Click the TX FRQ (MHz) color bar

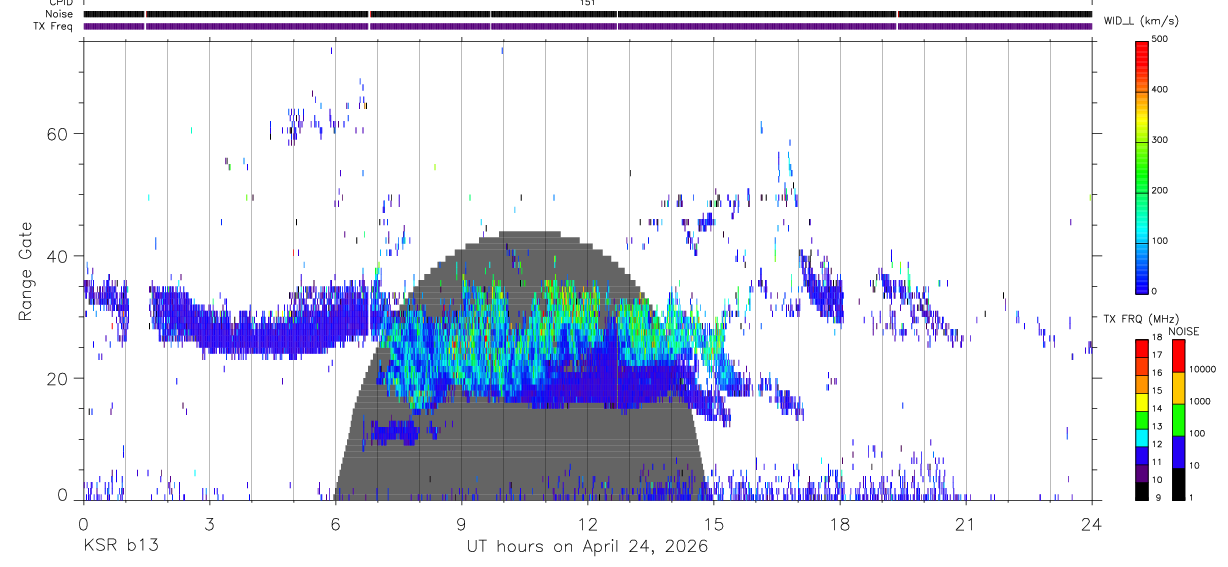1142,419
